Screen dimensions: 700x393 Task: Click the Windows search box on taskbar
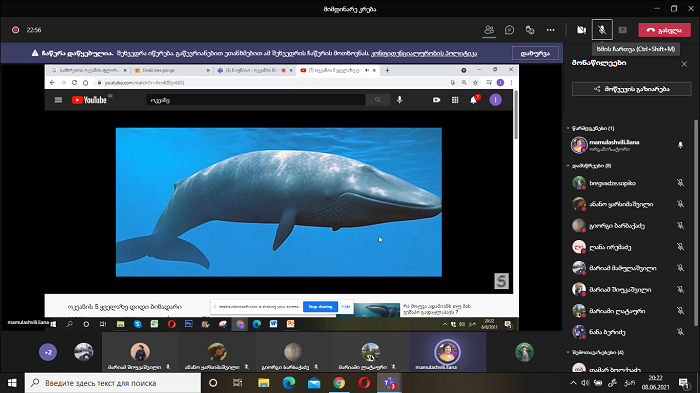(112, 383)
